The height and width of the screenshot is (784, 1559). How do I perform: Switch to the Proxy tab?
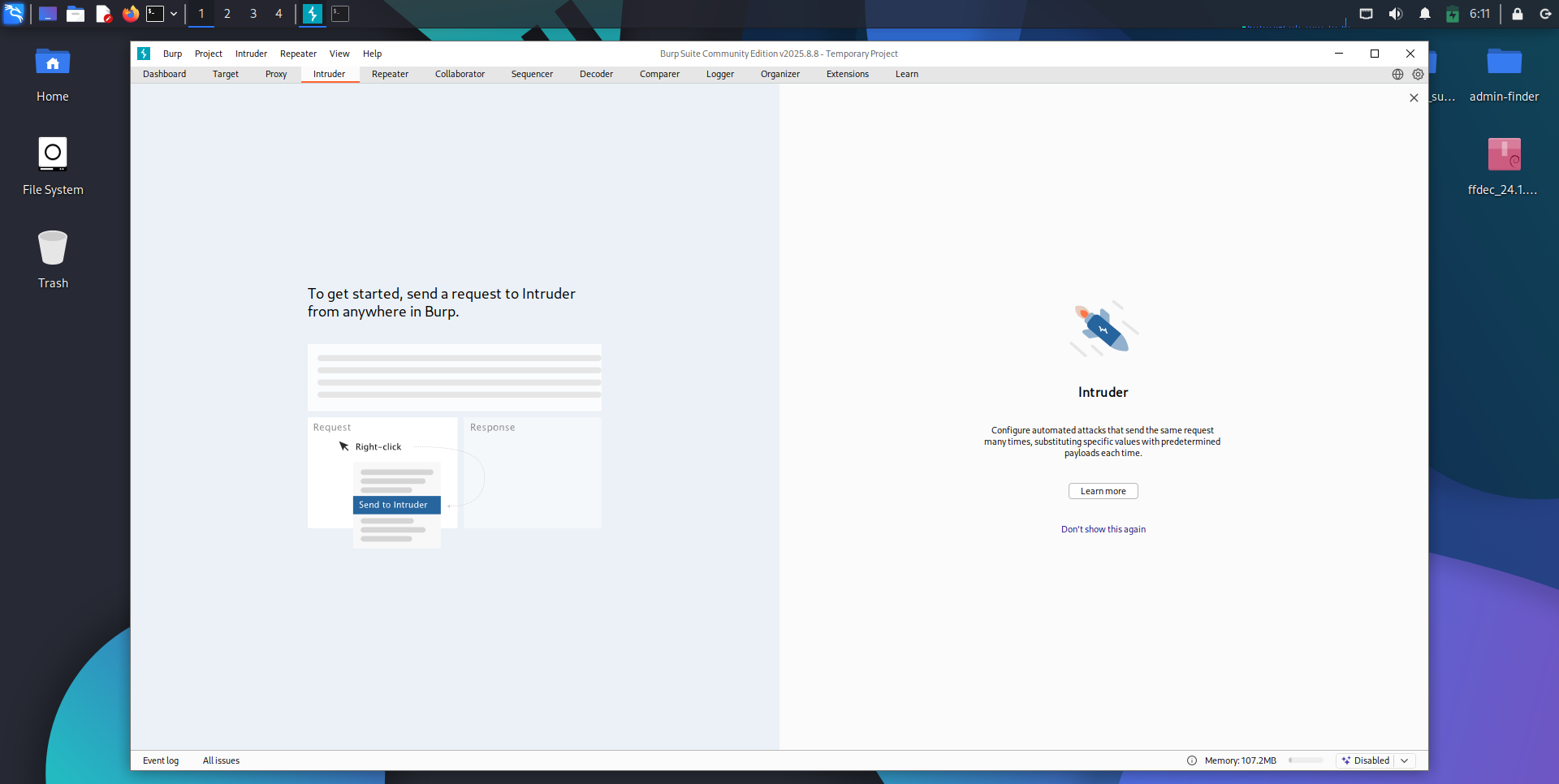[x=276, y=74]
